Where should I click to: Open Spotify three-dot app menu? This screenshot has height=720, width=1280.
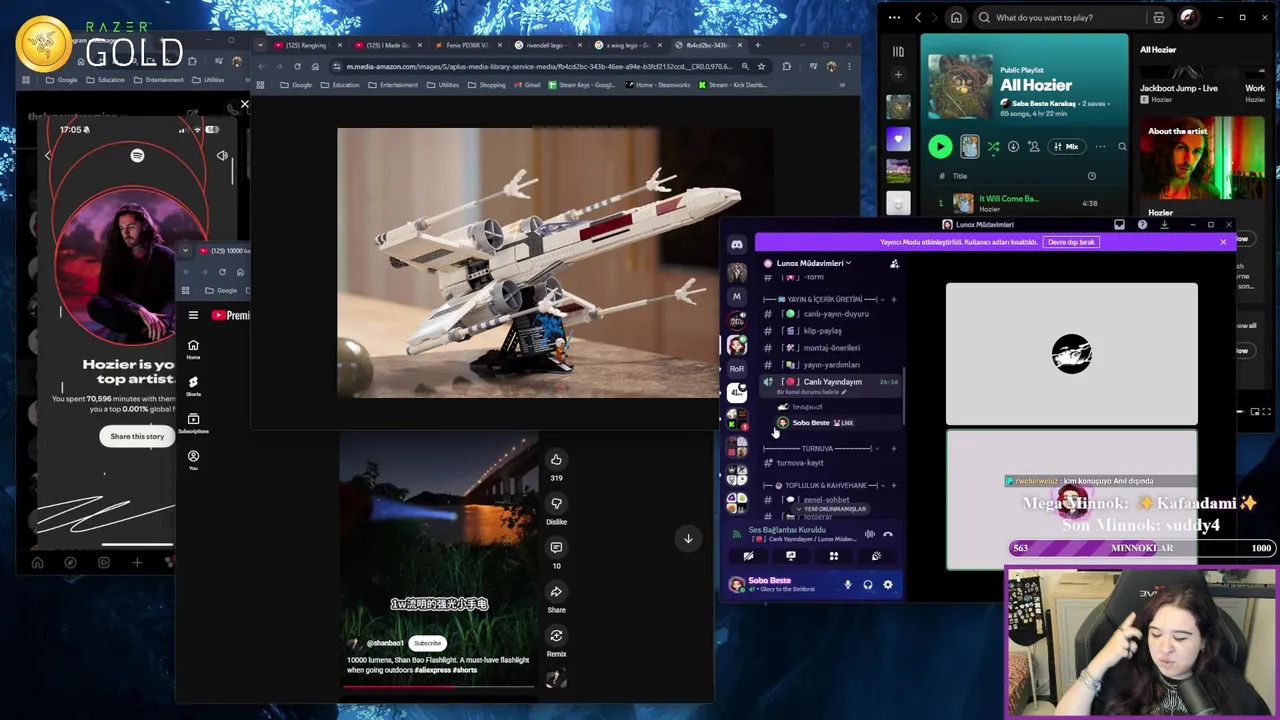pos(894,17)
